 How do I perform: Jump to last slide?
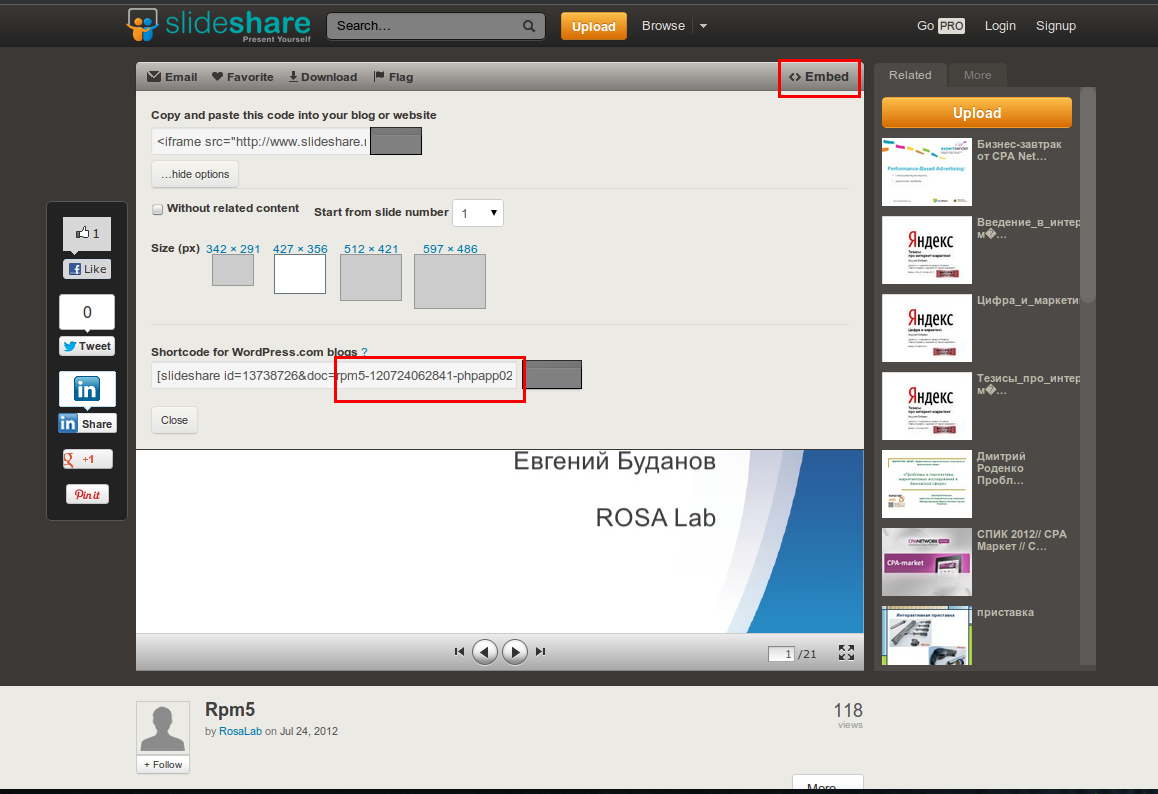point(541,651)
